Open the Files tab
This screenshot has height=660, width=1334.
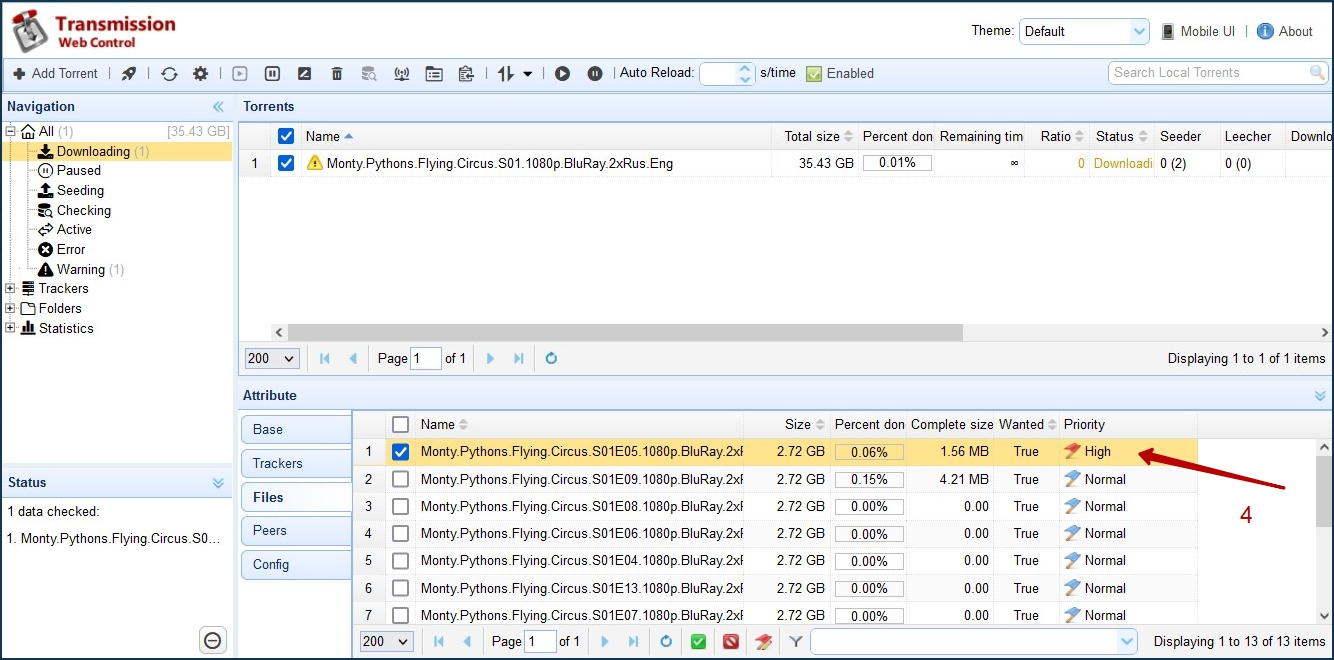pyautogui.click(x=297, y=497)
